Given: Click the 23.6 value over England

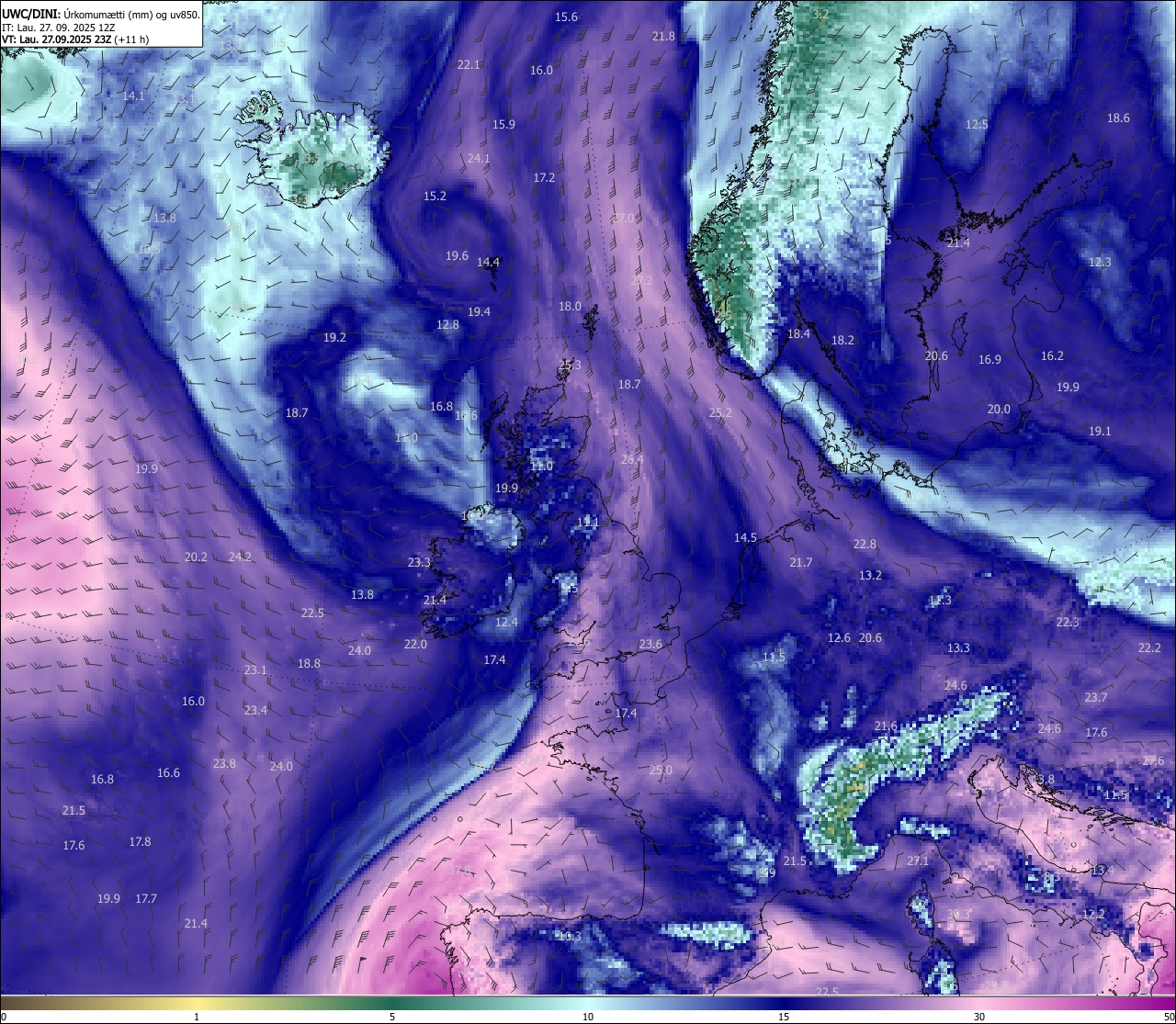Looking at the screenshot, I should [x=650, y=644].
